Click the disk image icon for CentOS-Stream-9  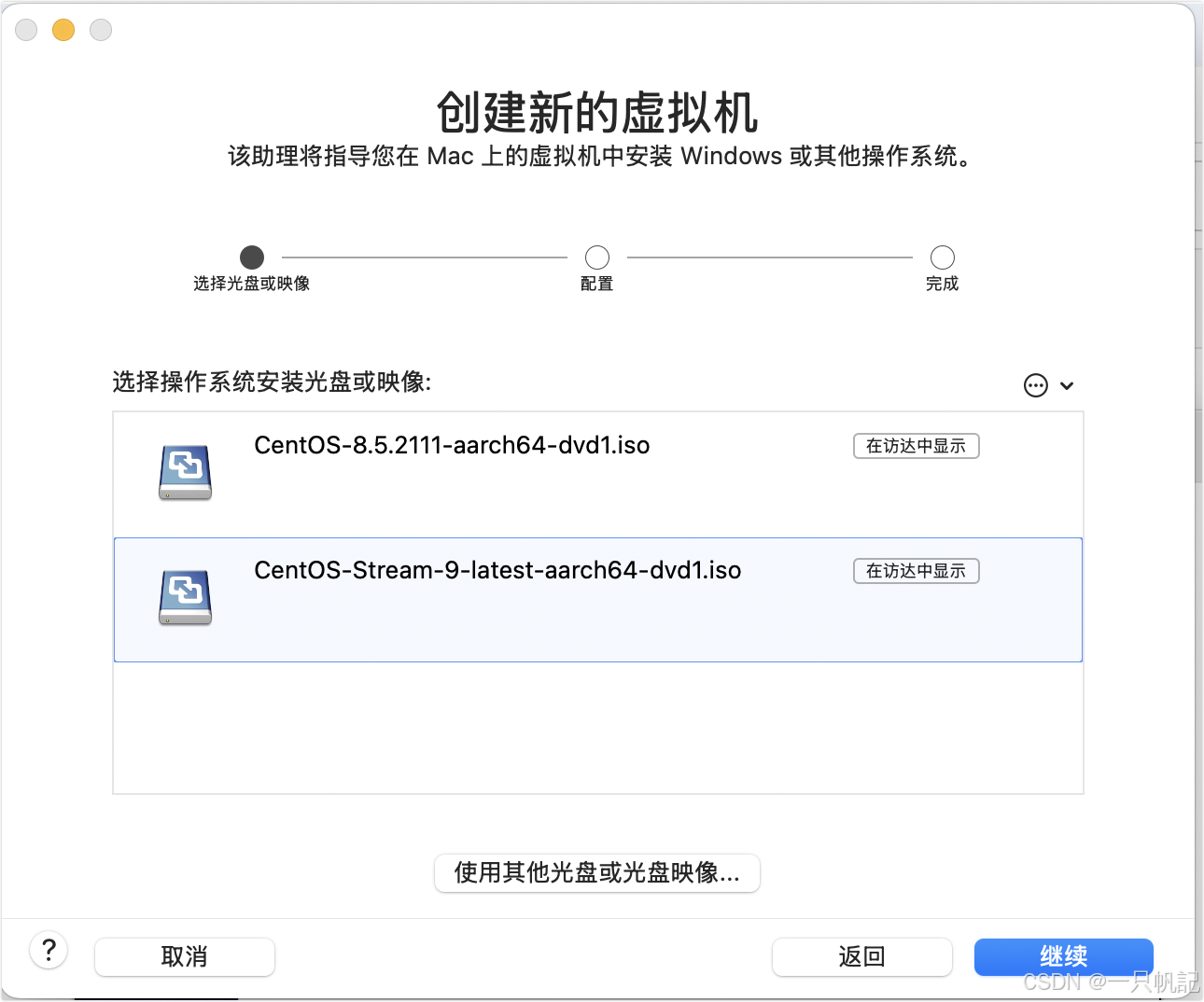pyautogui.click(x=185, y=597)
